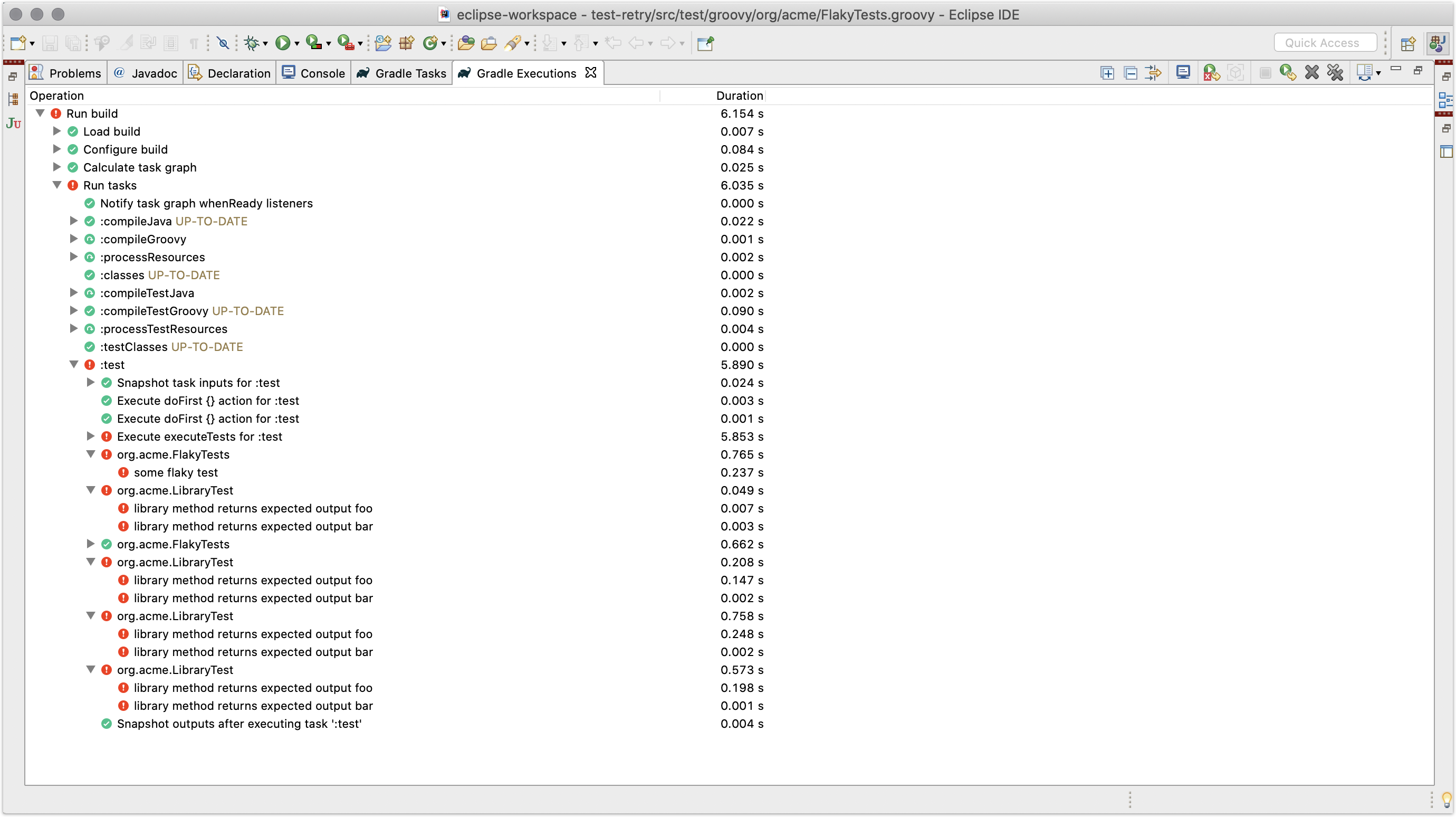Click the Rerun Gradle Build icon
This screenshot has height=817, width=1456.
point(1288,73)
